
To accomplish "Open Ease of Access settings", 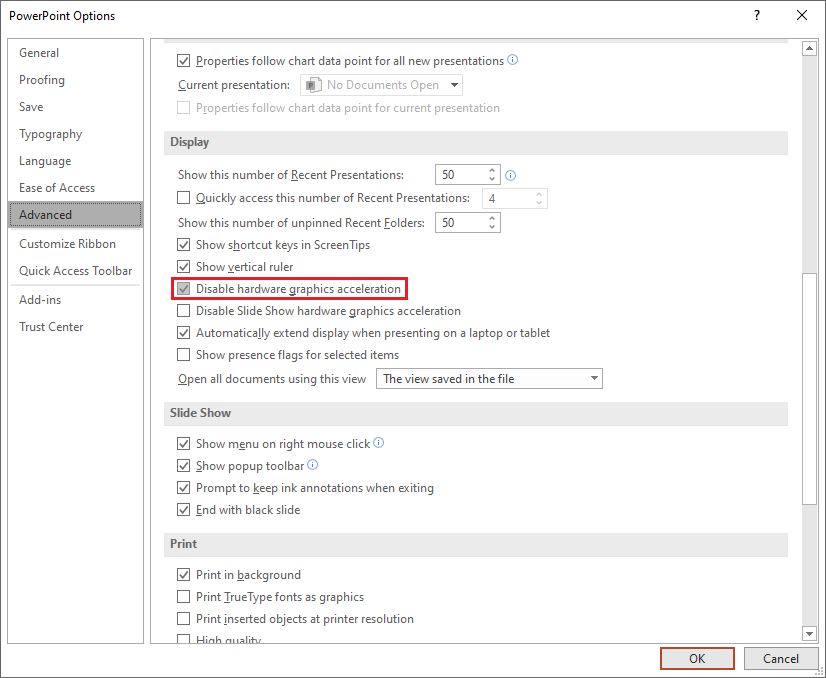I will pos(76,188).
